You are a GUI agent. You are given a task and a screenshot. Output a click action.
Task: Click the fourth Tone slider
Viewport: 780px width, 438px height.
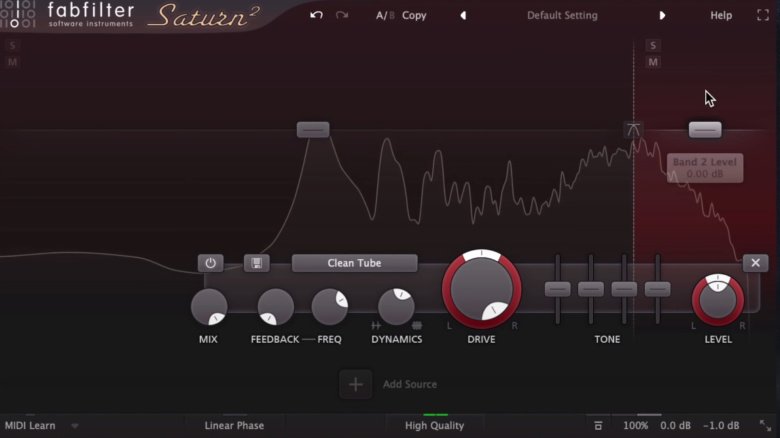pyautogui.click(x=658, y=289)
